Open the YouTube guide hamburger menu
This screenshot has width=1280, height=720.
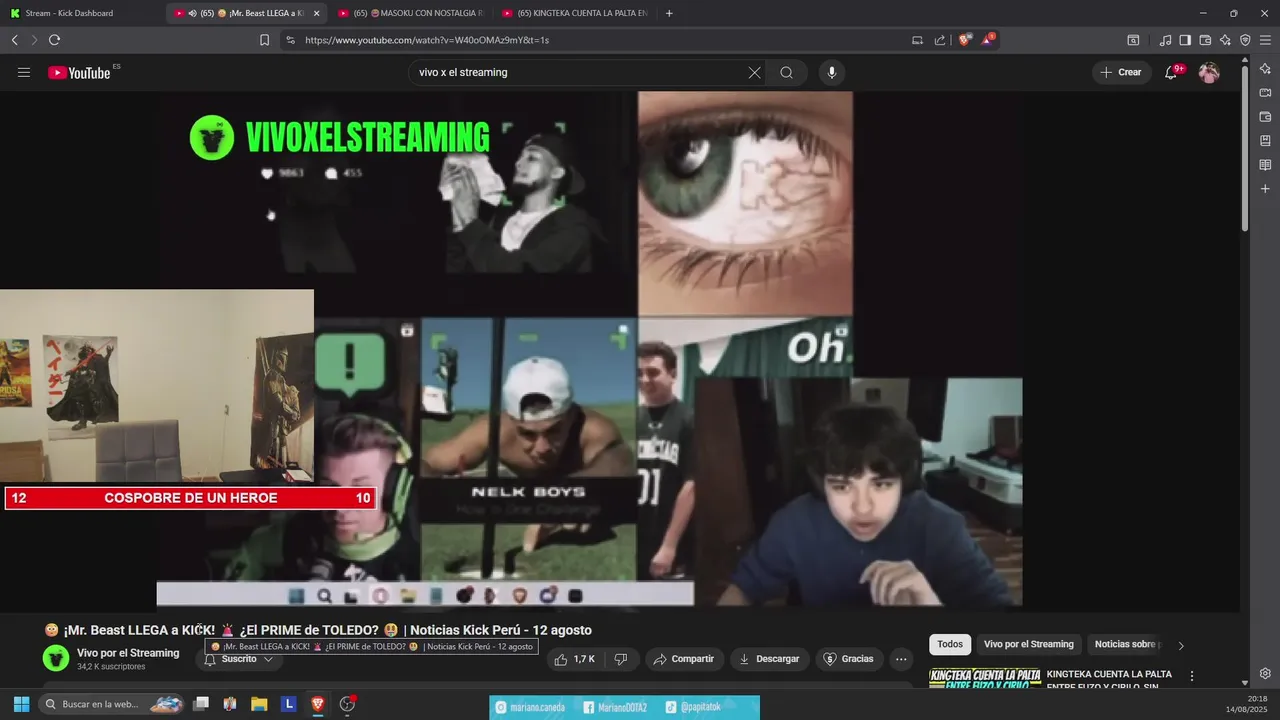[x=24, y=72]
